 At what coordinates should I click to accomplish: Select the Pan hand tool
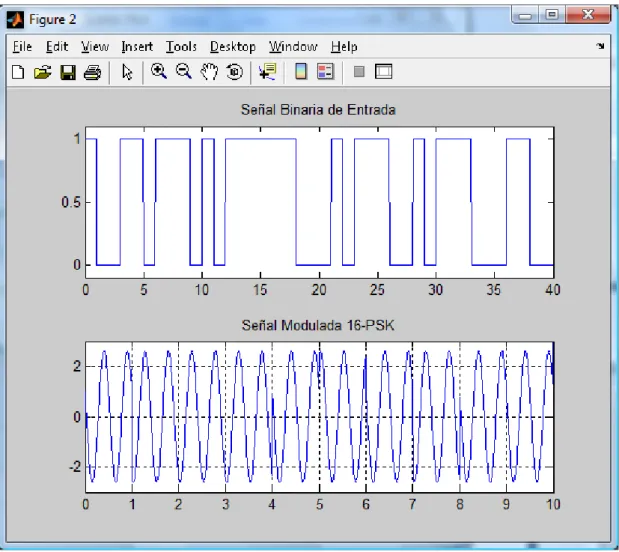(x=209, y=72)
